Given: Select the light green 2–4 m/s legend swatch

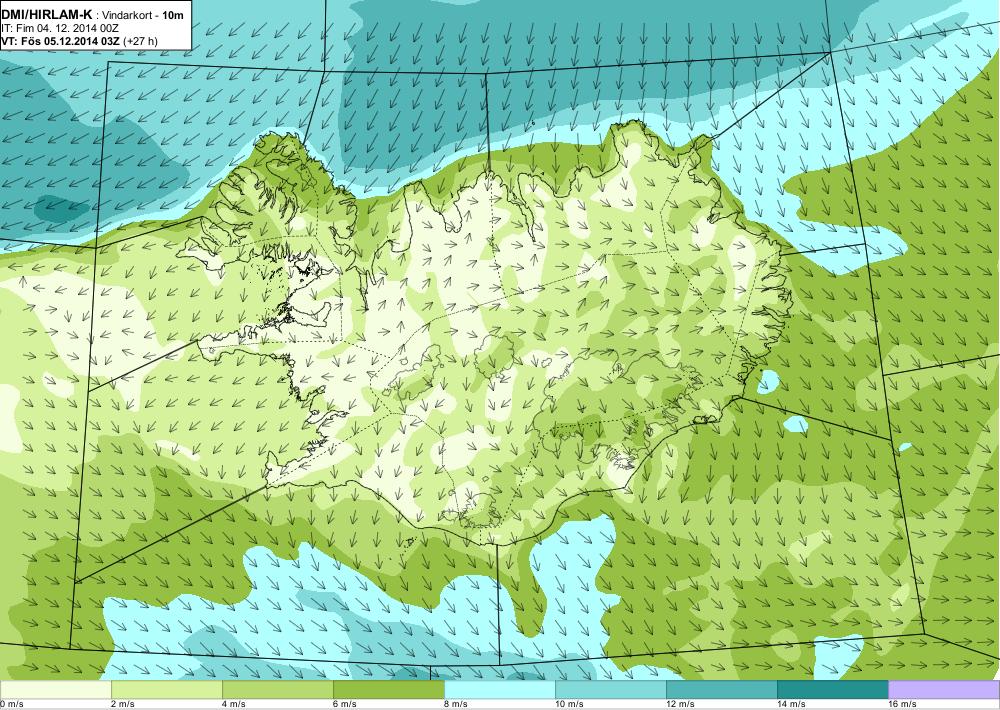Looking at the screenshot, I should [x=167, y=690].
